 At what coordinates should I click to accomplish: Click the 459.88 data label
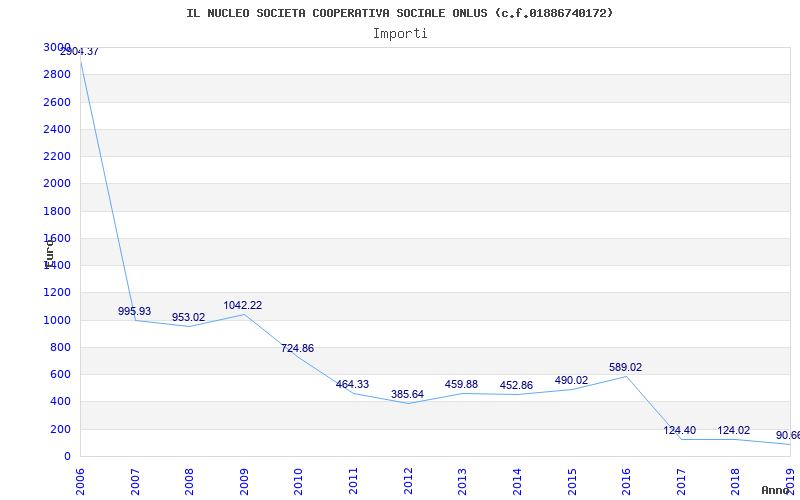coord(461,385)
